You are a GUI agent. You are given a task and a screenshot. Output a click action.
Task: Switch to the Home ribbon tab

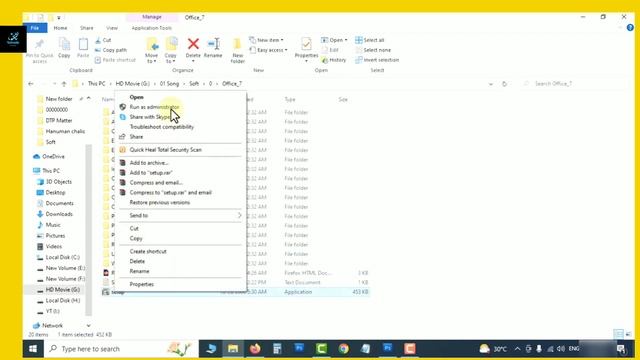click(60, 28)
